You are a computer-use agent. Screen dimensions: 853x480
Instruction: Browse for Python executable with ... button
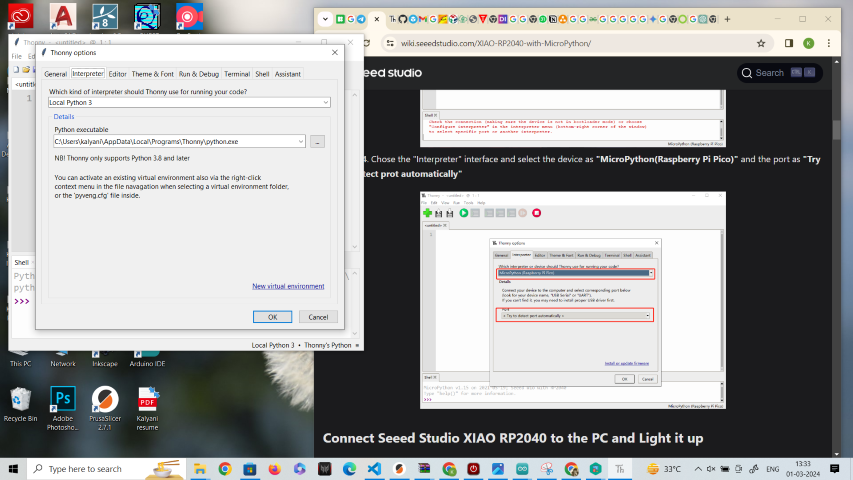(317, 141)
